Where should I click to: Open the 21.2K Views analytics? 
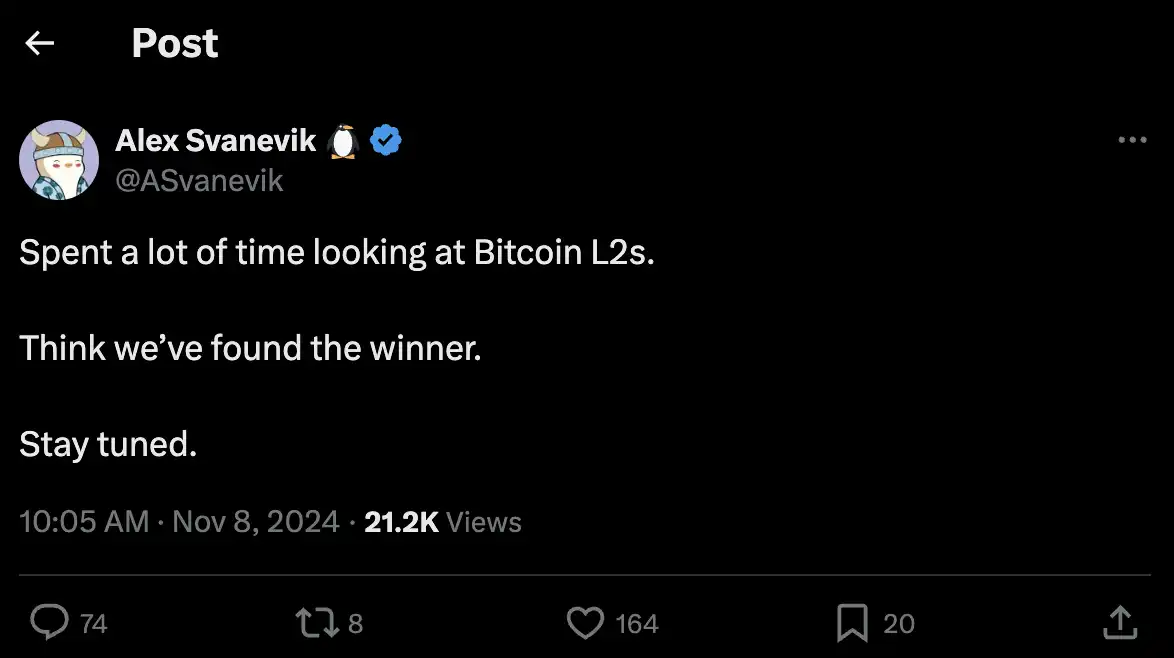(x=442, y=522)
